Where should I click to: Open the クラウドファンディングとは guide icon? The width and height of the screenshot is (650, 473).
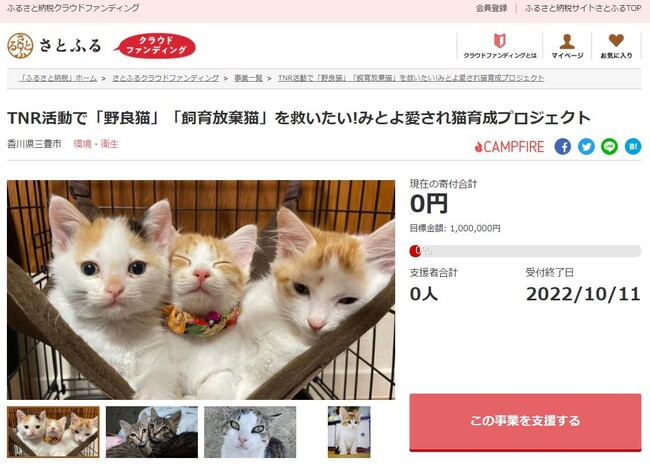[x=500, y=41]
